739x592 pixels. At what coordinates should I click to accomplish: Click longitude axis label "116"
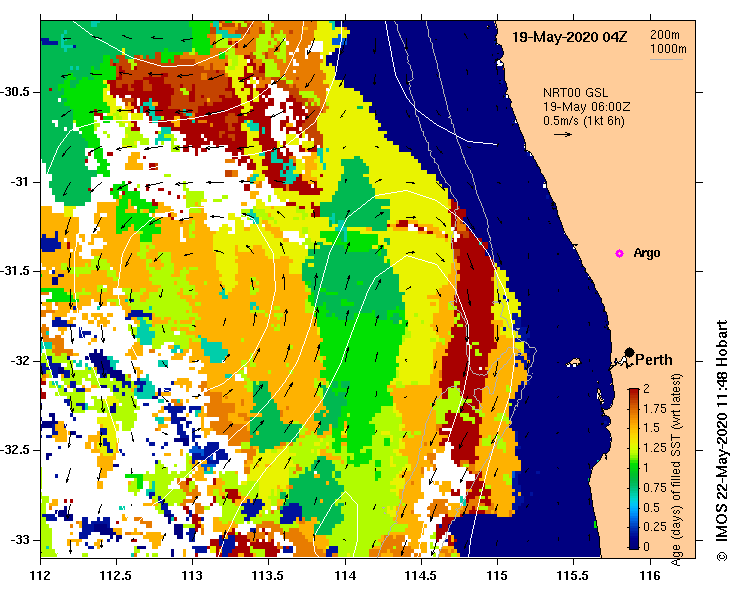(x=650, y=576)
